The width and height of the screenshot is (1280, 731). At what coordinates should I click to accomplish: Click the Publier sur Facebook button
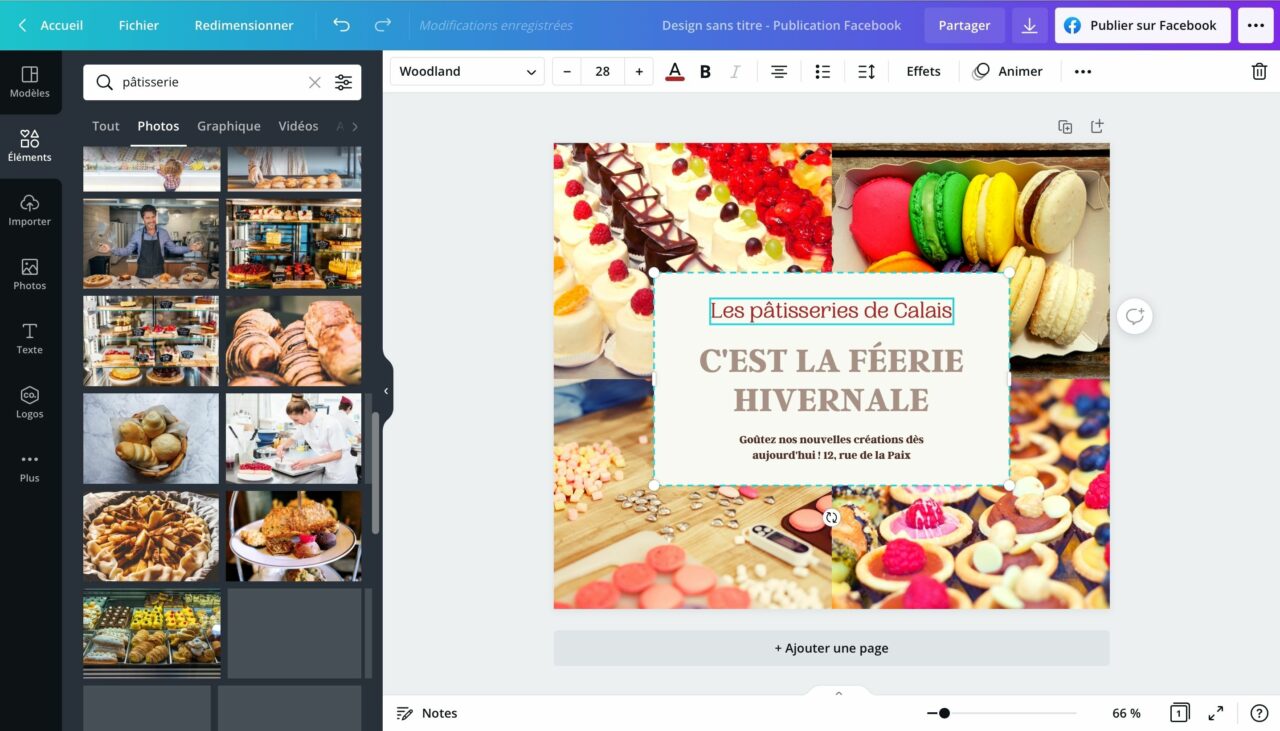tap(1142, 25)
